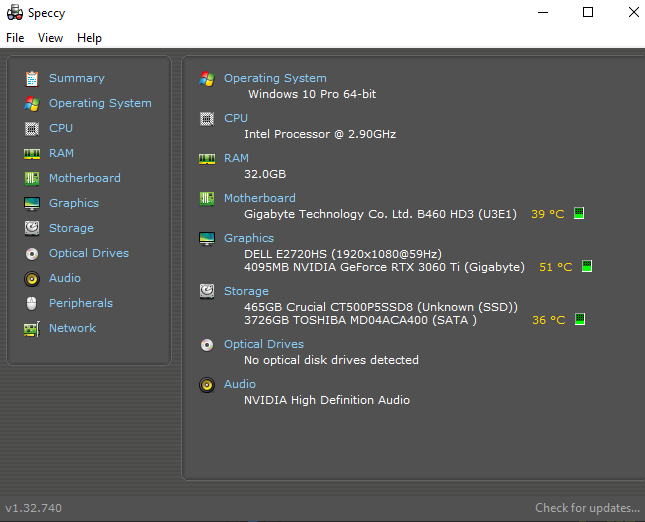Click Motherboard icon in summary panel
Image resolution: width=645 pixels, height=522 pixels.
pyautogui.click(x=207, y=199)
